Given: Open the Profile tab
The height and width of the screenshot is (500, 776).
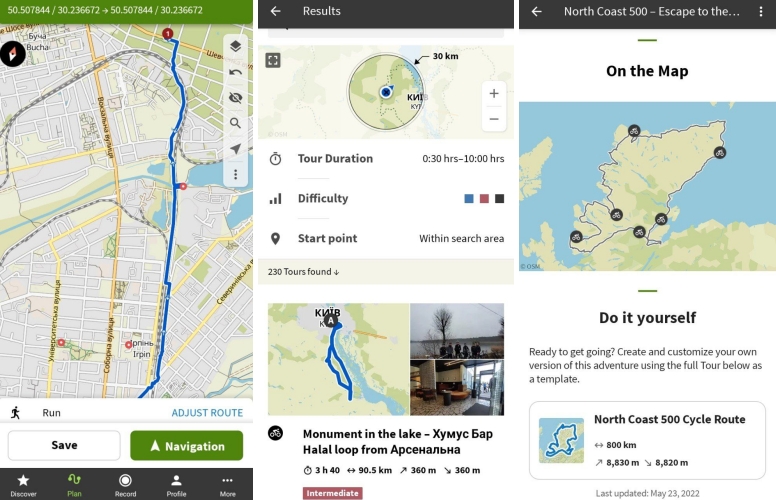Looking at the screenshot, I should tap(176, 485).
